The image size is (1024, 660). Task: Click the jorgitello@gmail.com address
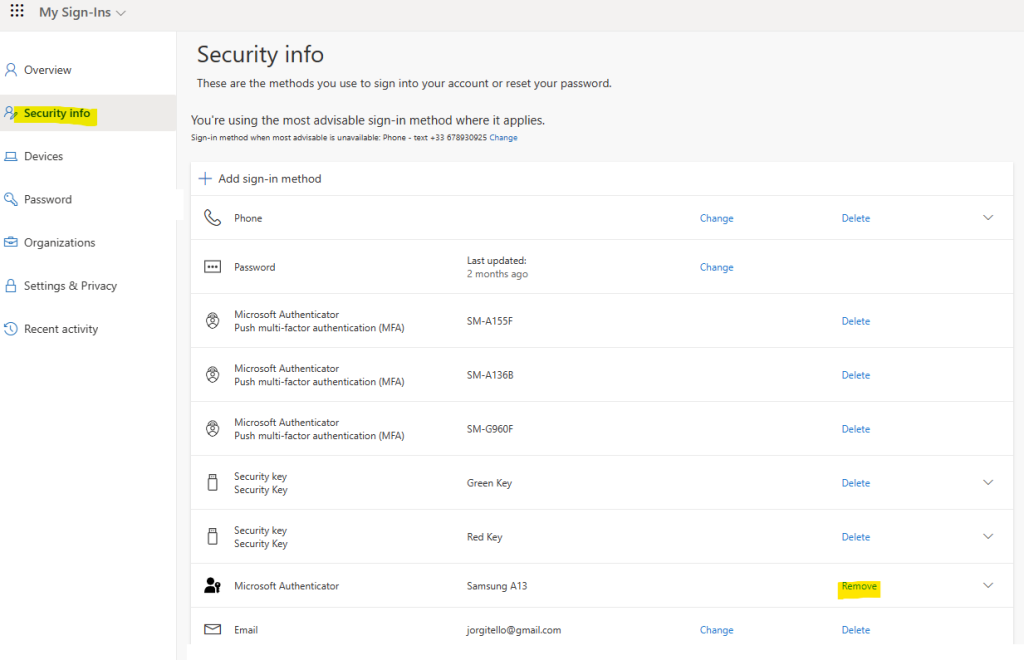pyautogui.click(x=514, y=630)
